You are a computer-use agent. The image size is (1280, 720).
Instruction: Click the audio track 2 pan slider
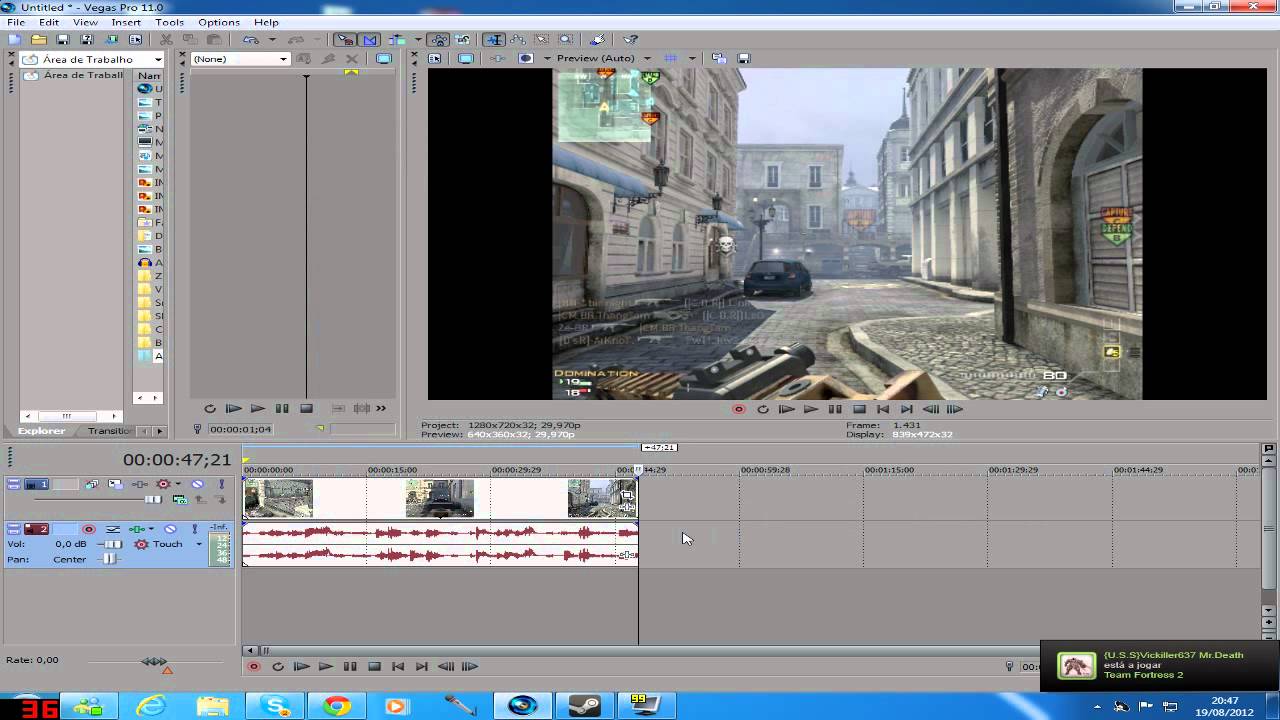(x=110, y=559)
